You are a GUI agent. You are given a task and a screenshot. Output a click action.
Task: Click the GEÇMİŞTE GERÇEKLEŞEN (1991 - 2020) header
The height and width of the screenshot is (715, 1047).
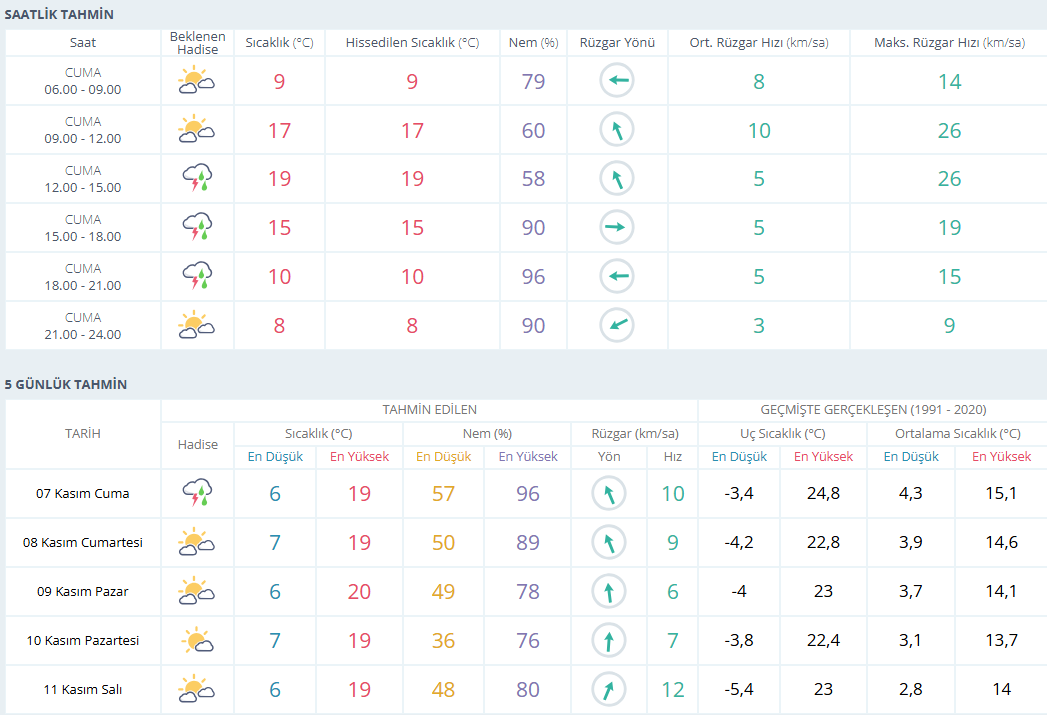coord(873,410)
